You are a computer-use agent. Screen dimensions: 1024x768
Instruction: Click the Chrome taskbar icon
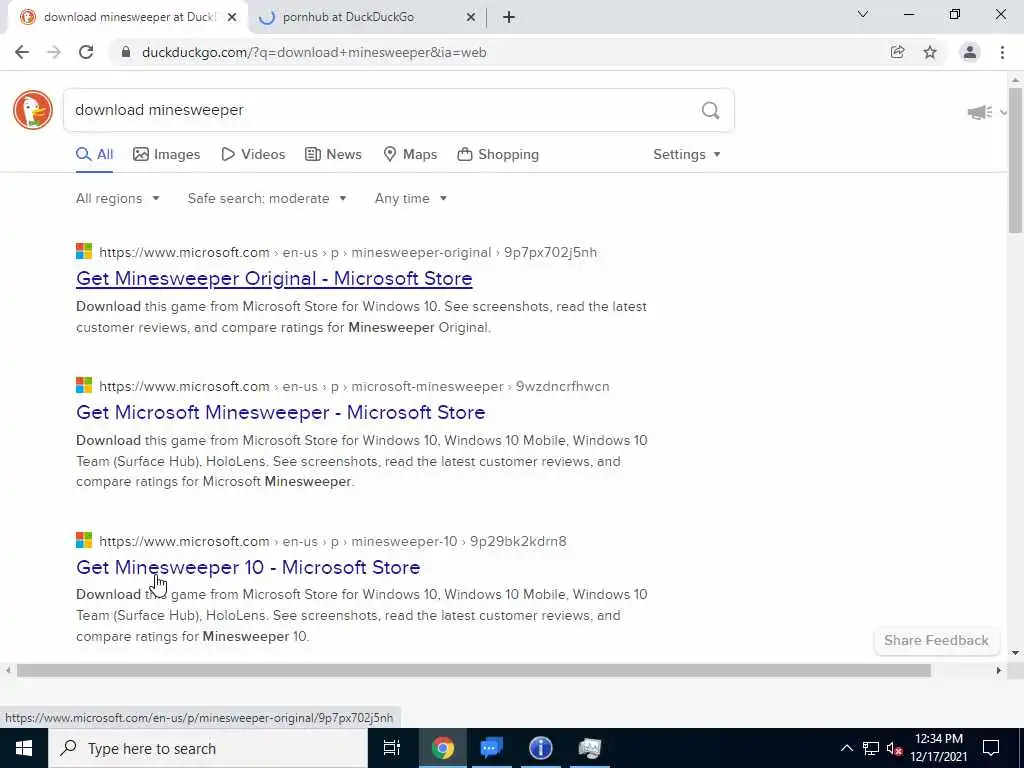pyautogui.click(x=442, y=748)
